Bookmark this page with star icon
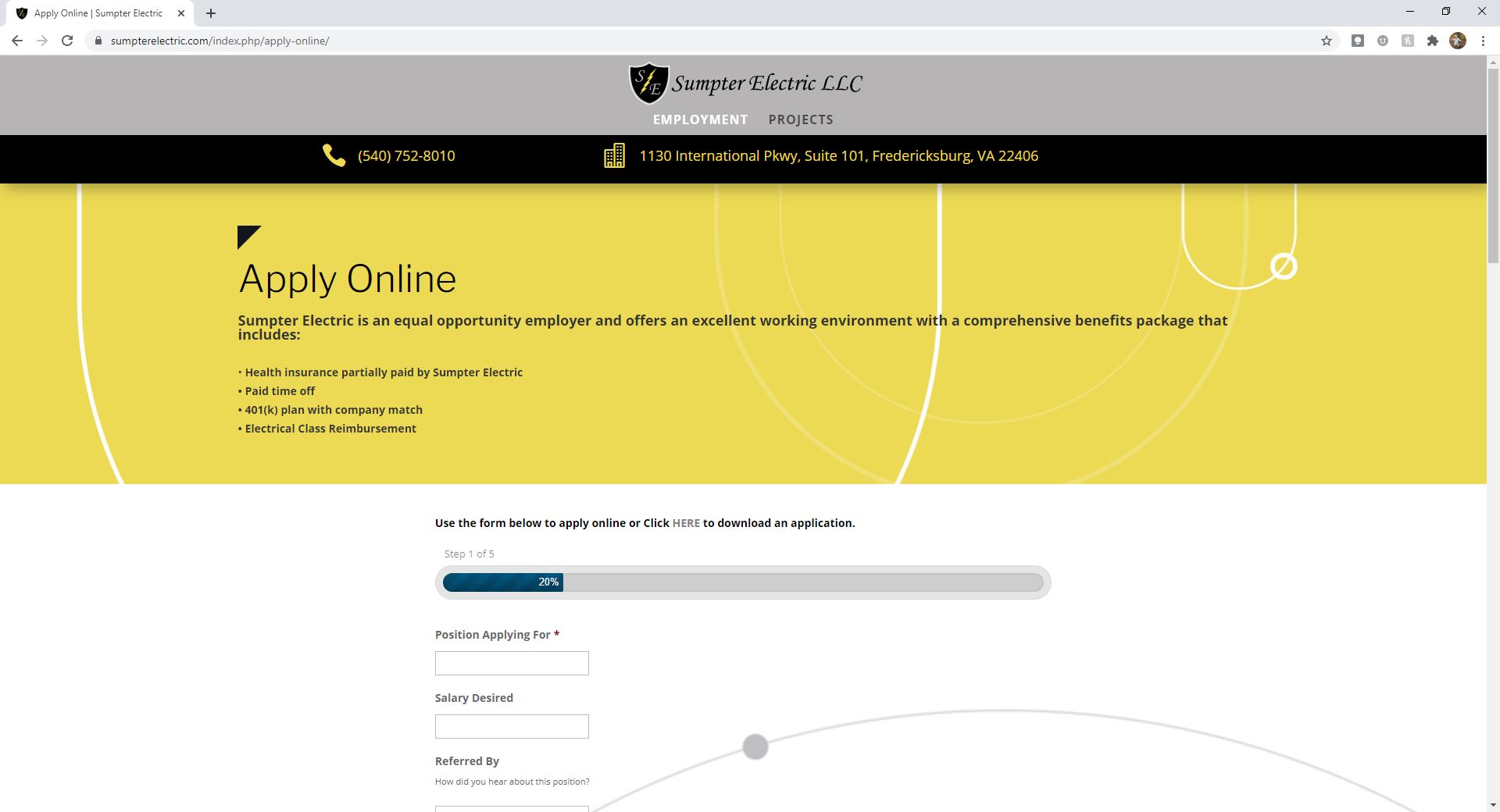 [1327, 41]
